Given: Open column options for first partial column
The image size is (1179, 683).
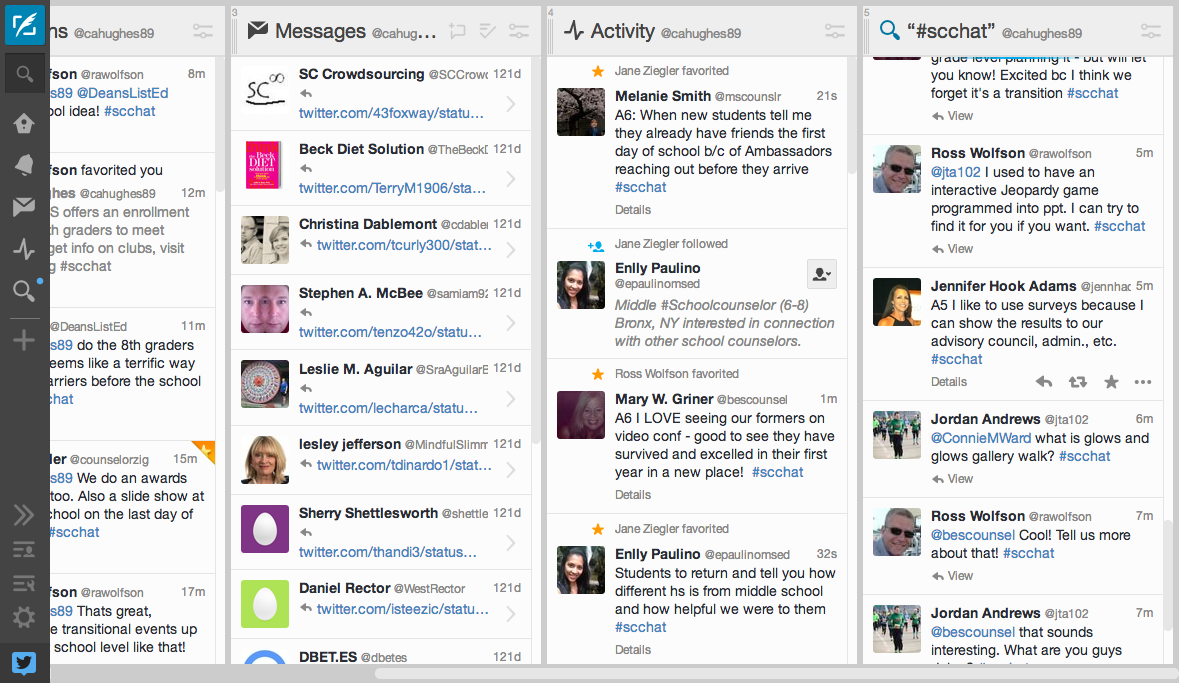Looking at the screenshot, I should tap(203, 31).
